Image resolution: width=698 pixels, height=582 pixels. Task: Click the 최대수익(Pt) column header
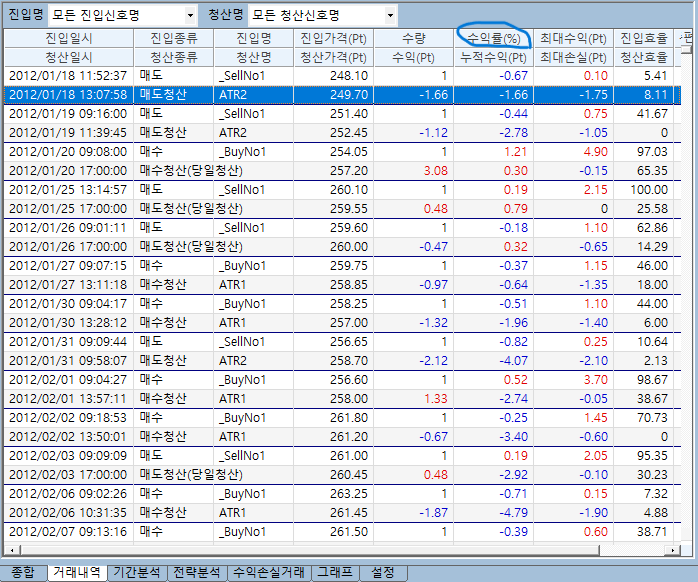coord(573,38)
